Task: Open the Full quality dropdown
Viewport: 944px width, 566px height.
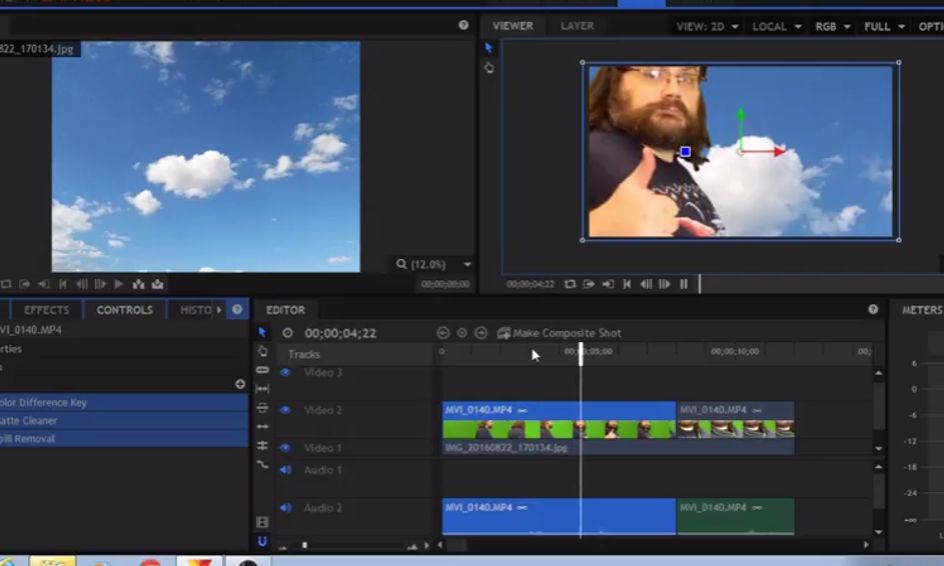Action: click(x=884, y=26)
